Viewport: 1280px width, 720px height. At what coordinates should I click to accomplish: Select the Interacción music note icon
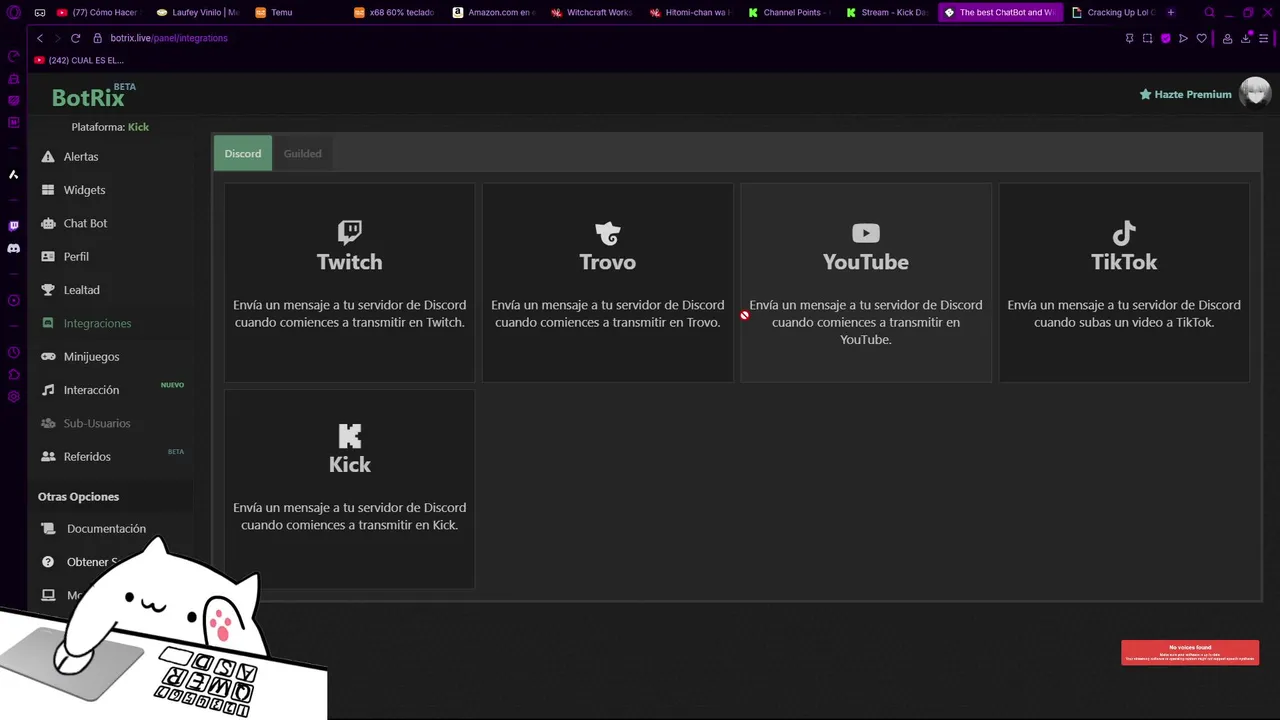point(48,390)
